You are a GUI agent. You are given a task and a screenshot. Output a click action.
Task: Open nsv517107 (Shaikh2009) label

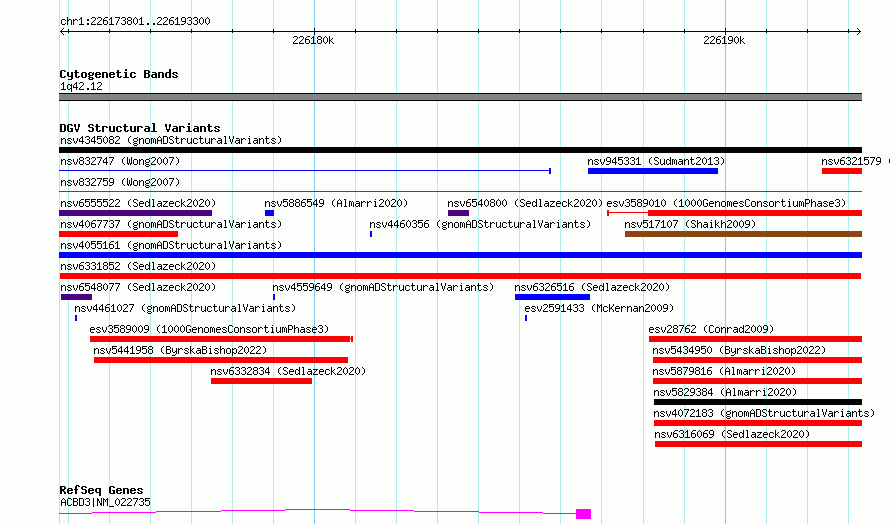(x=690, y=224)
